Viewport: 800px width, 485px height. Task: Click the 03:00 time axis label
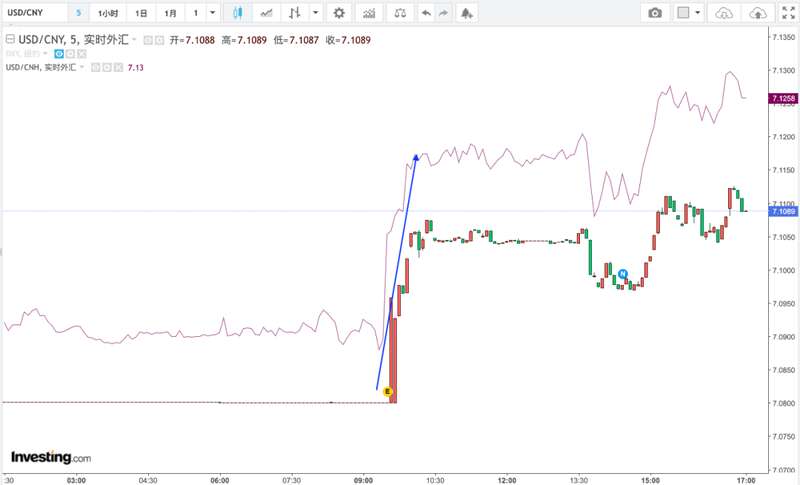[x=77, y=480]
